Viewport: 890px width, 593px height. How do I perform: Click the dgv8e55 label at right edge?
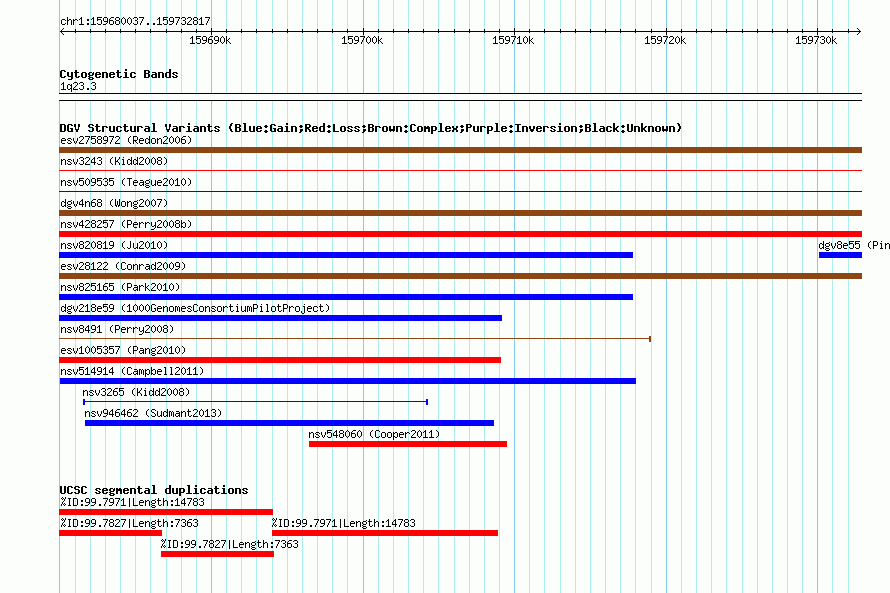point(854,245)
